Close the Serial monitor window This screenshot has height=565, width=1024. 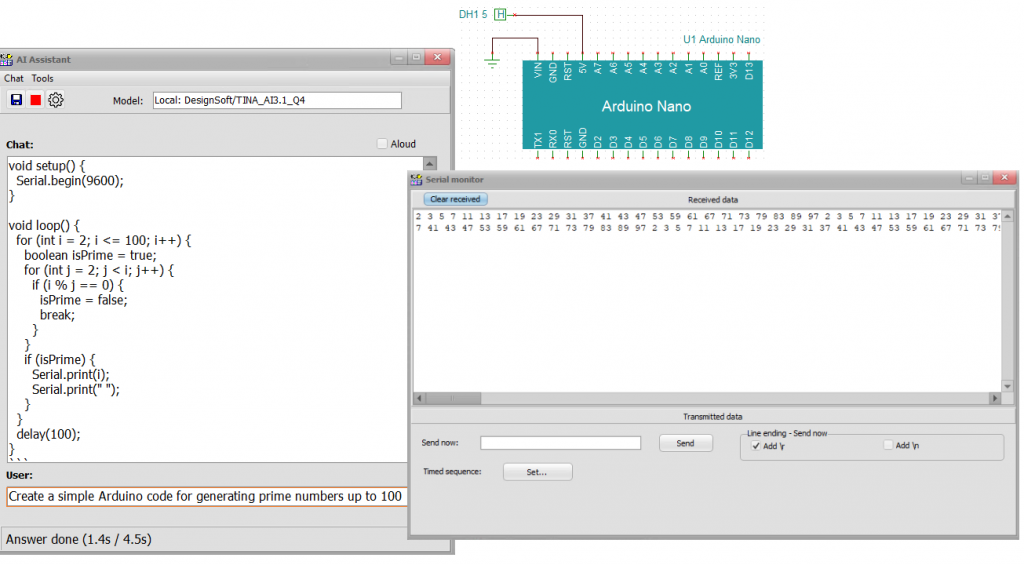pyautogui.click(x=1004, y=178)
